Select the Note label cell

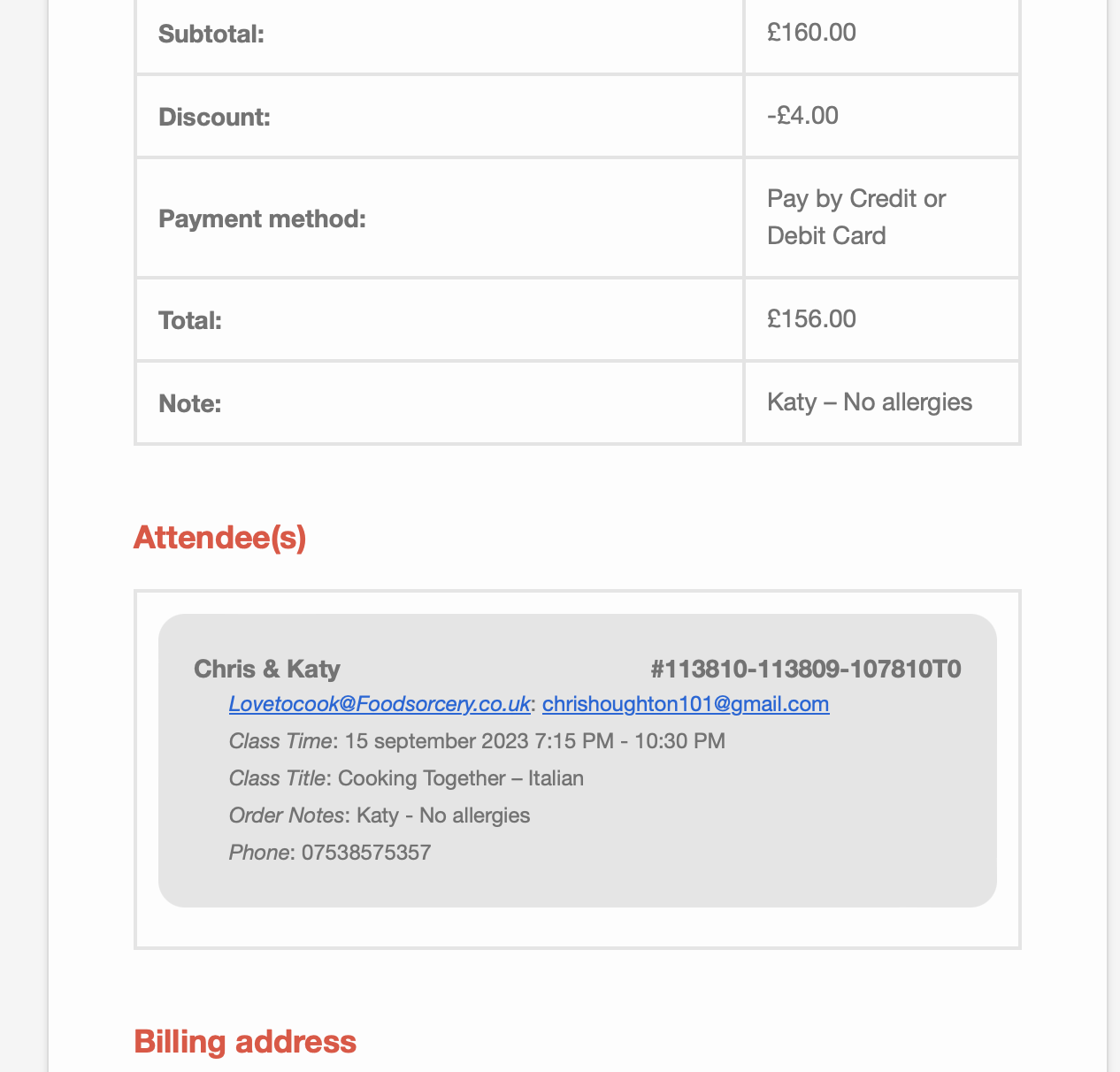click(440, 402)
